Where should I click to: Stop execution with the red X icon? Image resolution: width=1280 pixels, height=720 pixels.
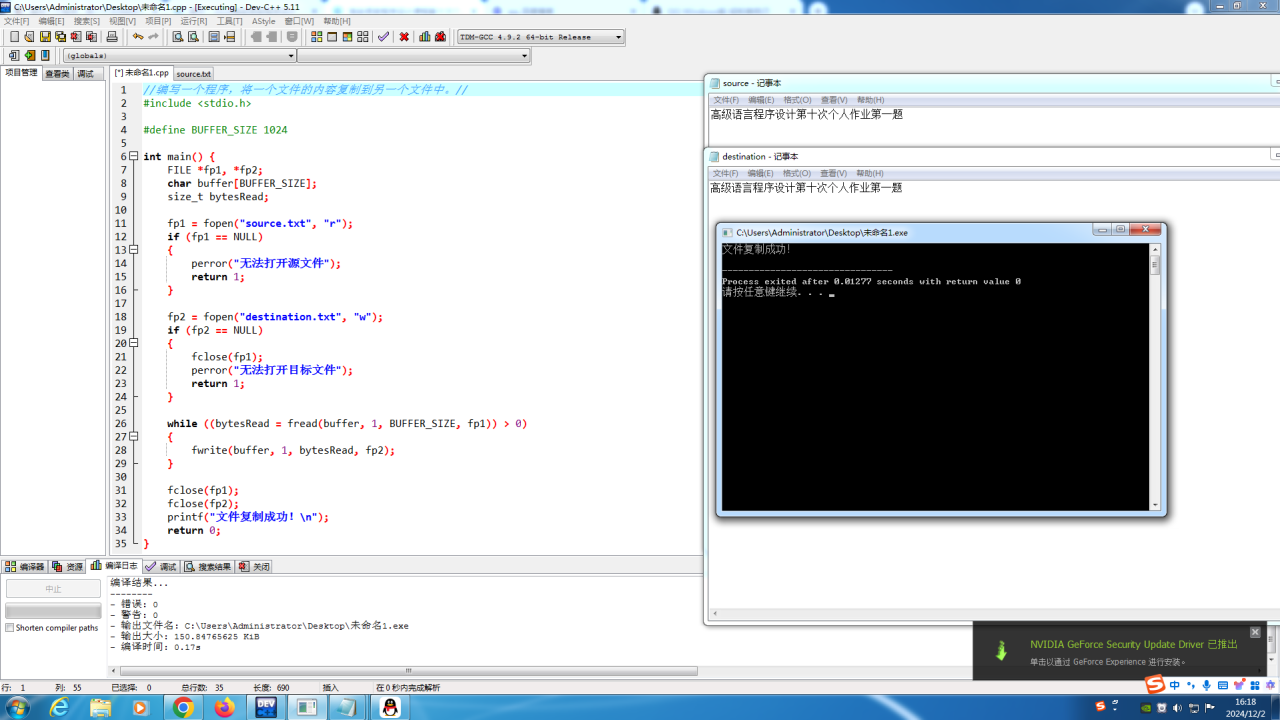404,37
